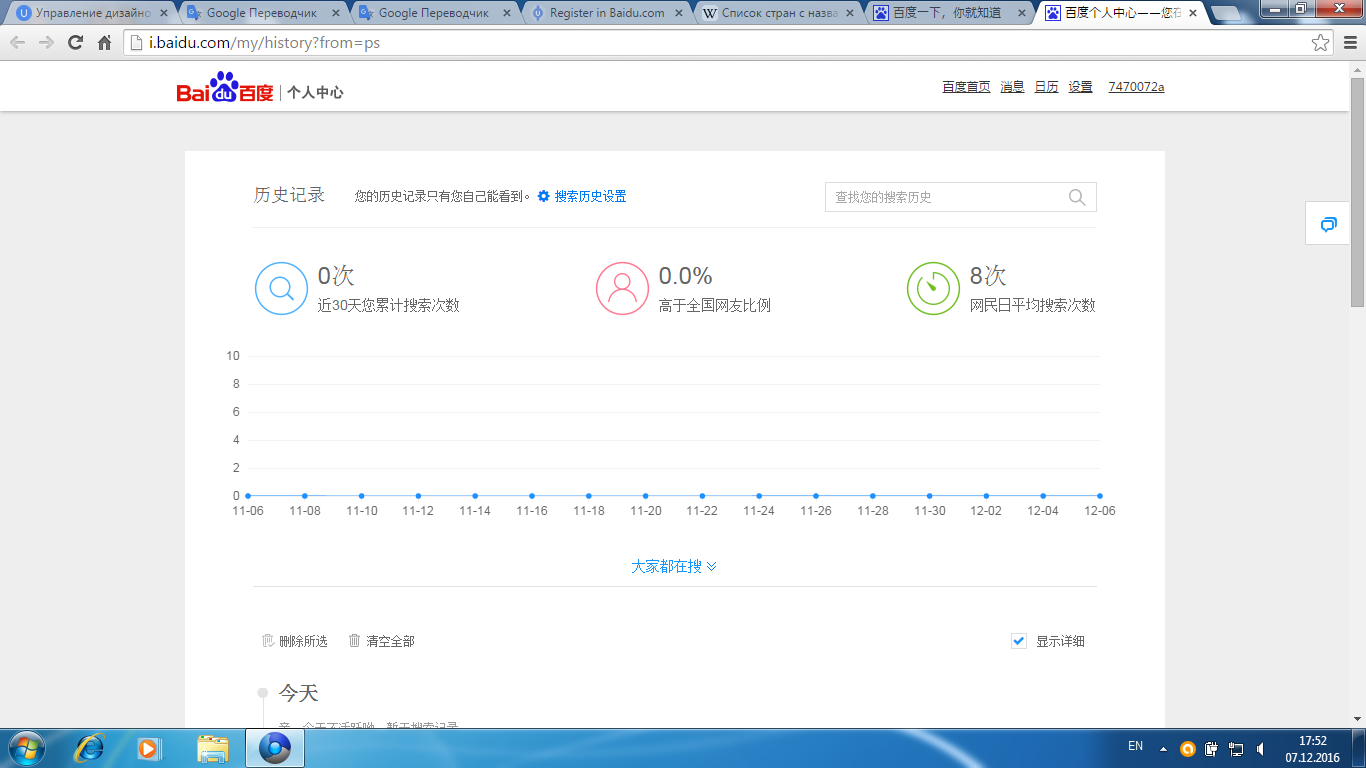
Task: Click the trash icon for 清空全部
Action: coord(354,641)
